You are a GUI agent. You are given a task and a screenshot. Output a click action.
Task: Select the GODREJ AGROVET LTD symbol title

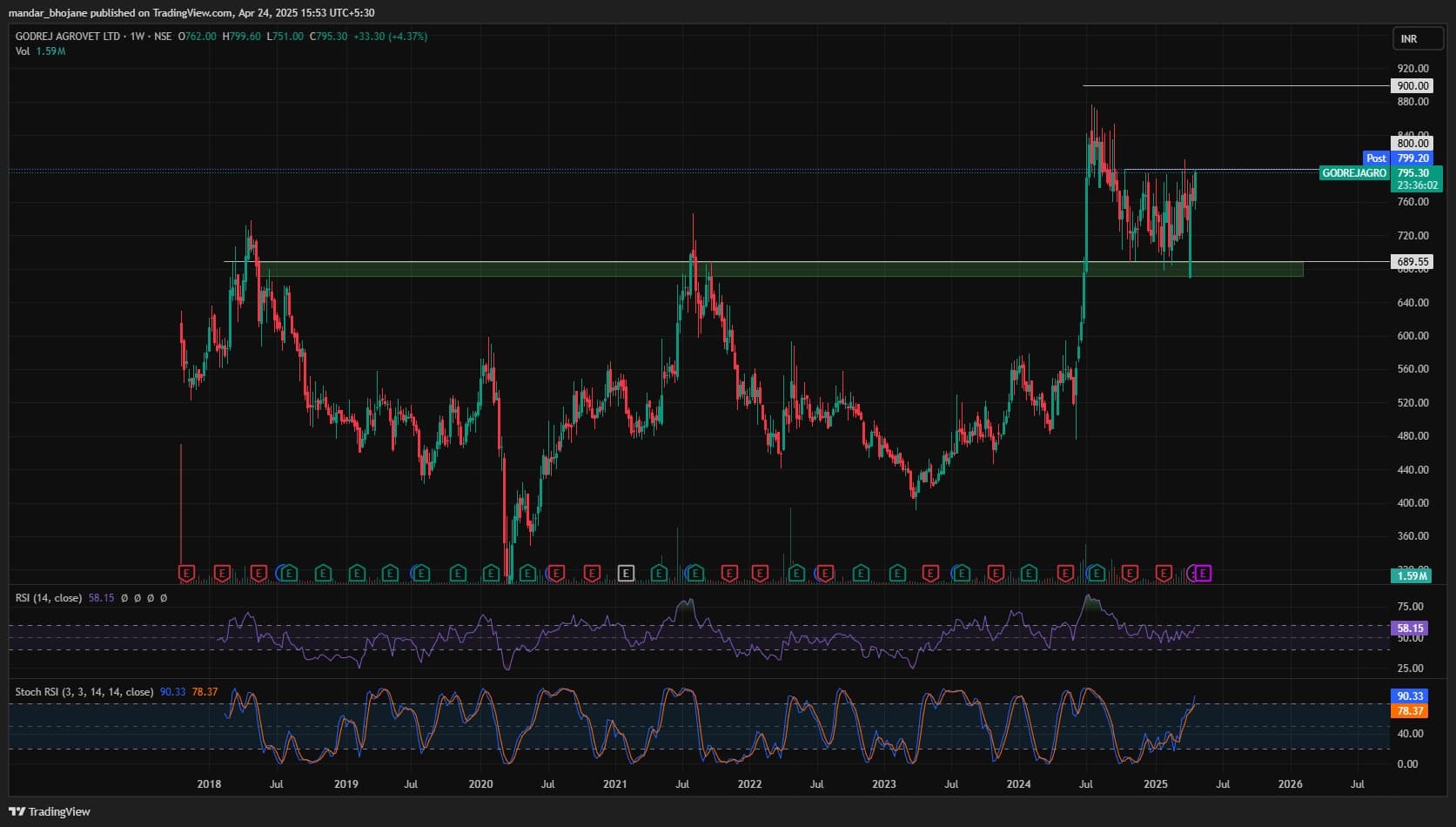[x=68, y=37]
